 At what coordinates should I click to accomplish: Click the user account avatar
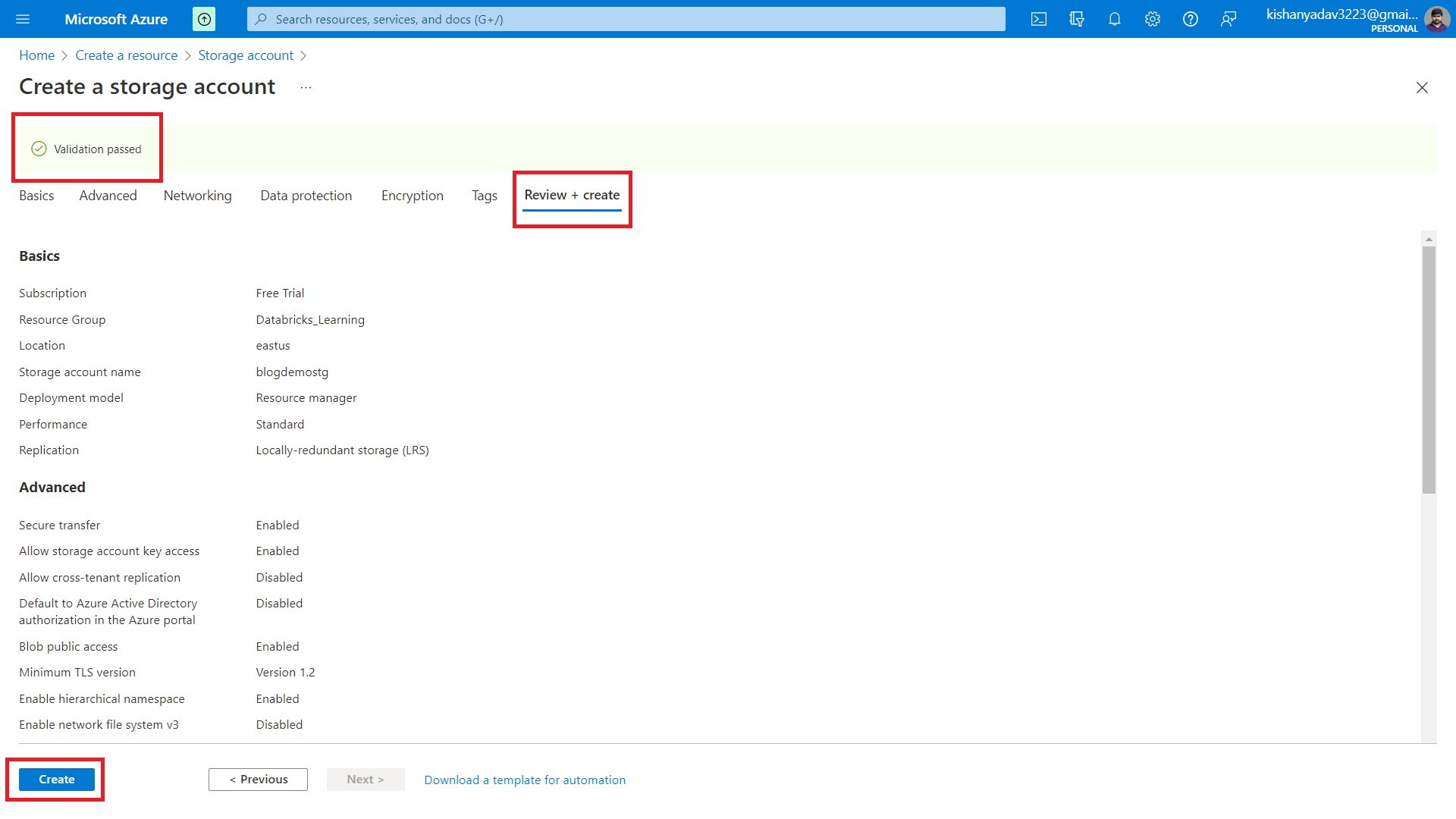tap(1437, 19)
